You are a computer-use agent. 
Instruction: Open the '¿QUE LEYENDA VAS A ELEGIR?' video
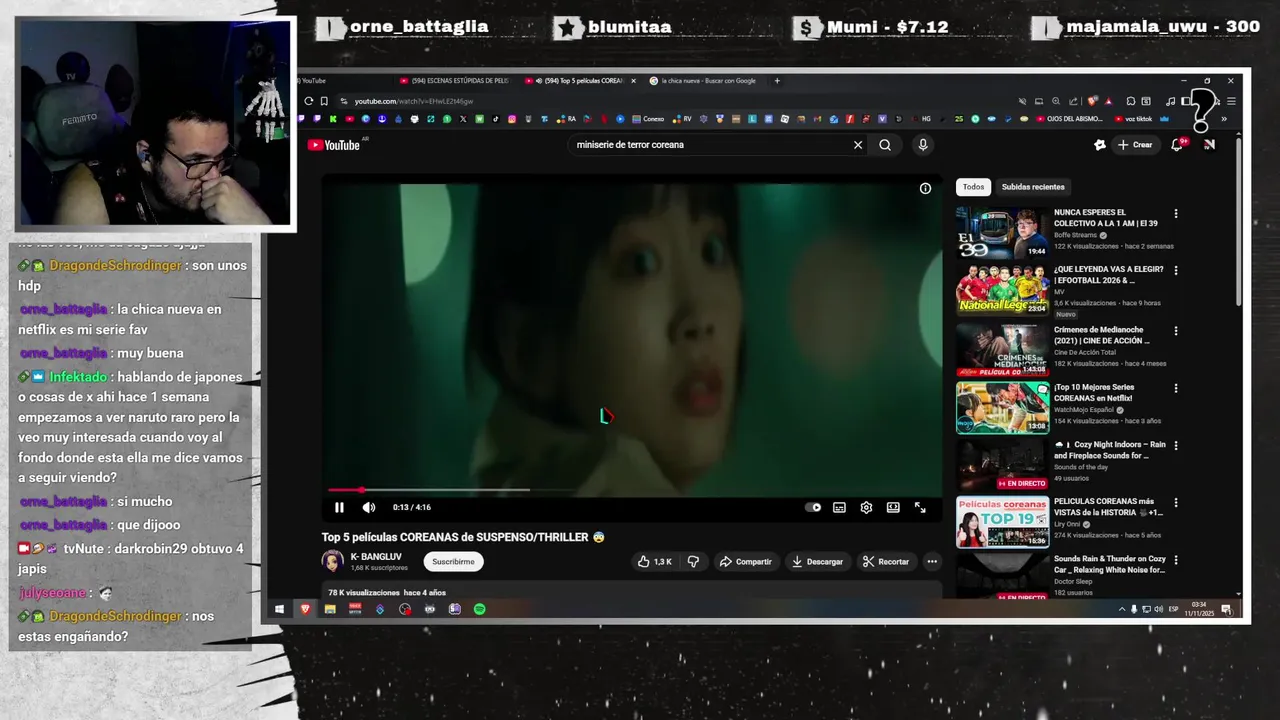click(1002, 291)
